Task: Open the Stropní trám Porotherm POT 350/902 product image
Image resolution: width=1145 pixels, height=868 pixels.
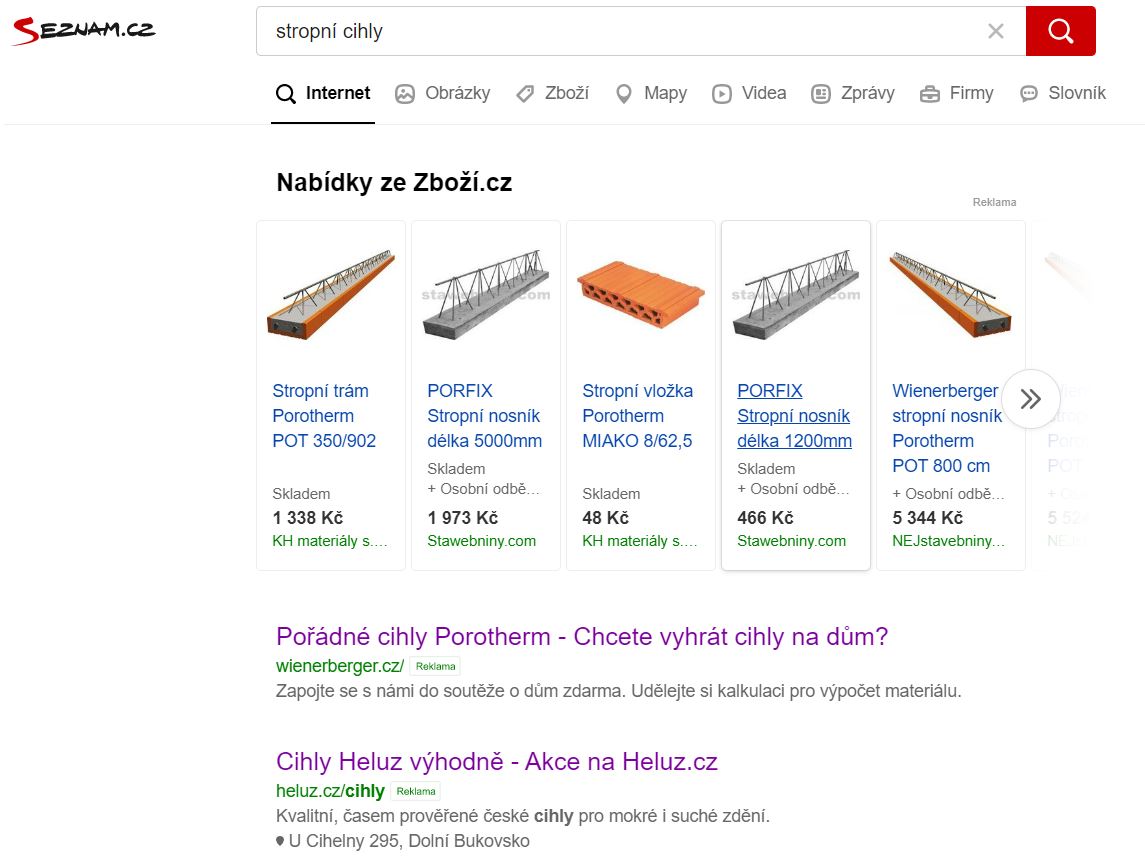Action: pyautogui.click(x=331, y=294)
